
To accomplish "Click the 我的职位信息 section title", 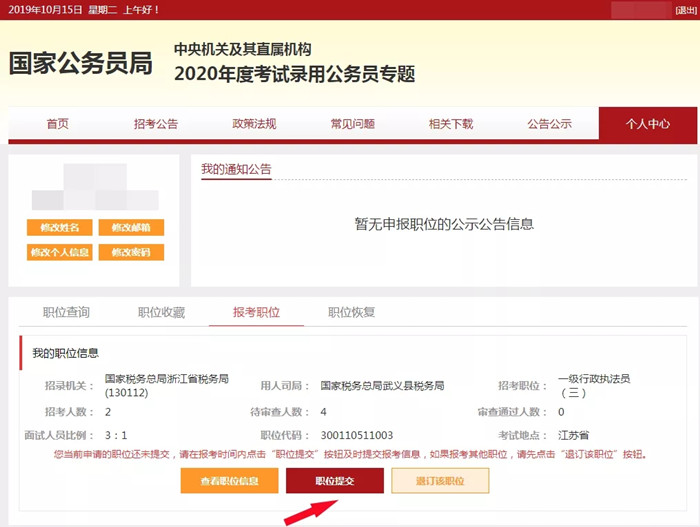I will 65,353.
